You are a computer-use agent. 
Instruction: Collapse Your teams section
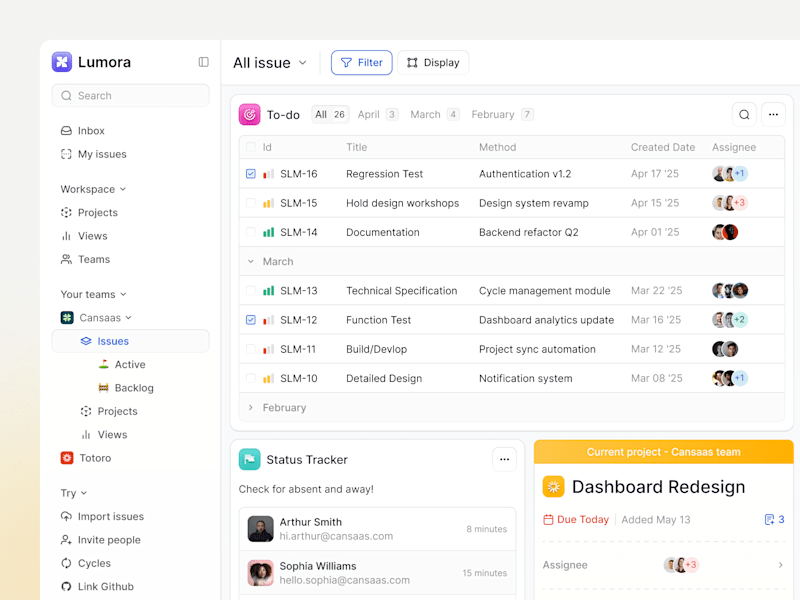(93, 294)
